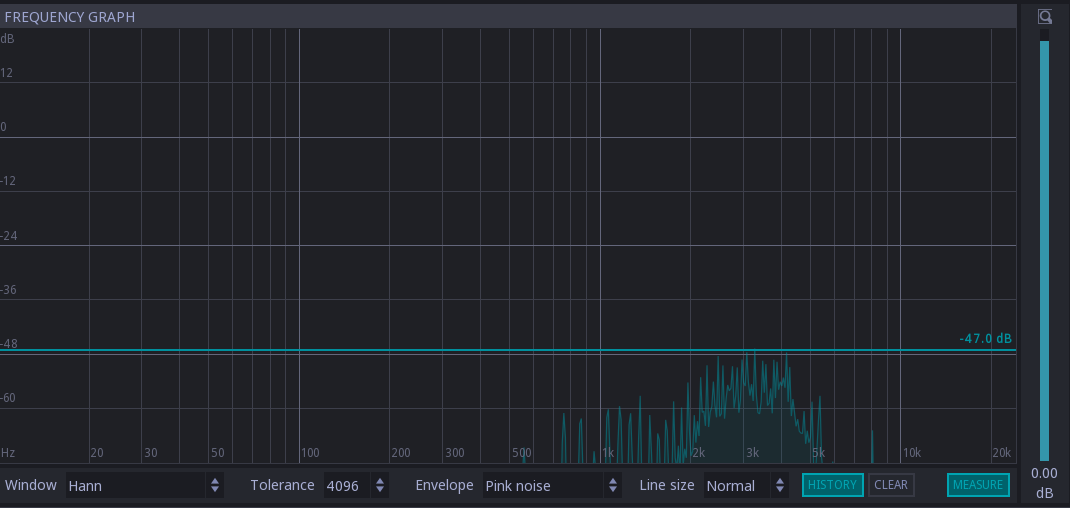Viewport: 1070px width, 508px height.
Task: Click the Envelope text label
Action: pyautogui.click(x=444, y=486)
